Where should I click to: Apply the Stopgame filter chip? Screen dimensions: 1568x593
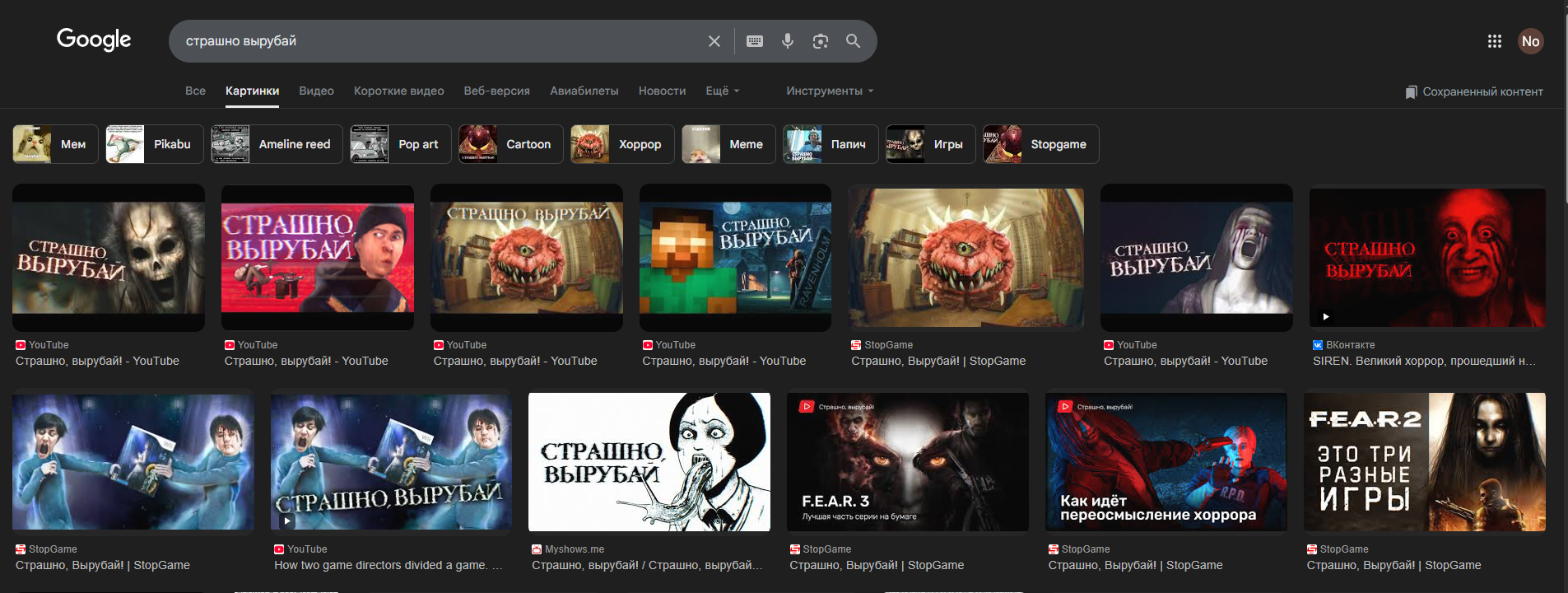[1040, 144]
